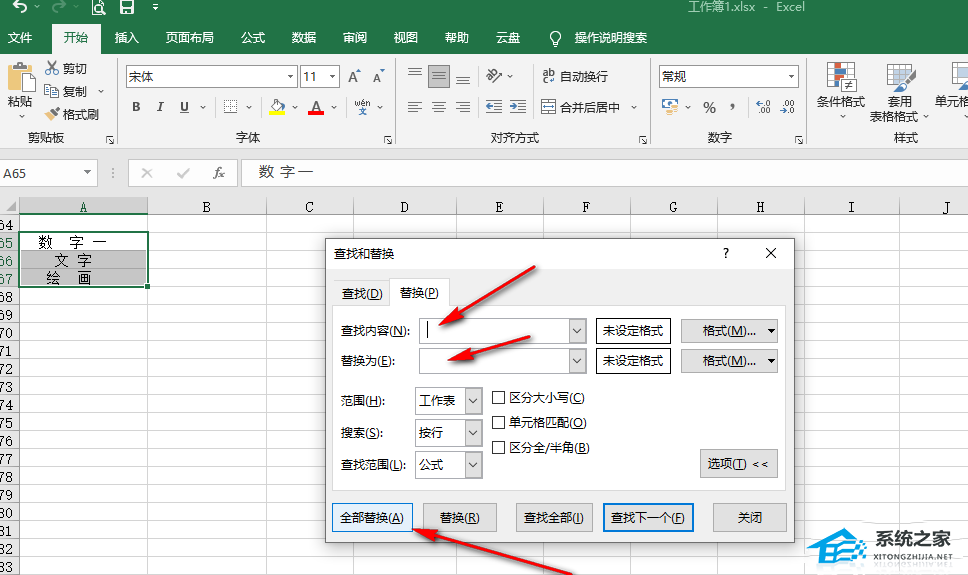The image size is (968, 575).
Task: Increase font size with the large A icon
Action: point(354,77)
